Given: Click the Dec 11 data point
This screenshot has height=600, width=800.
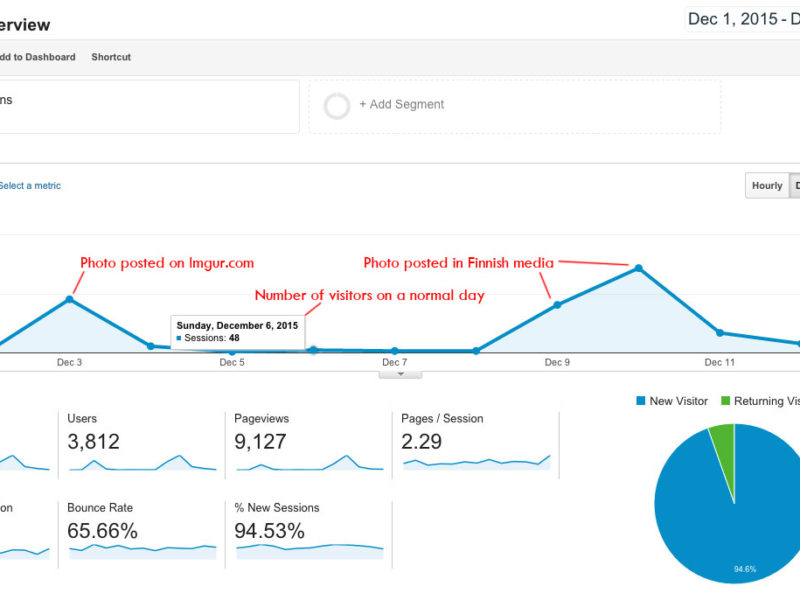Looking at the screenshot, I should pos(720,333).
